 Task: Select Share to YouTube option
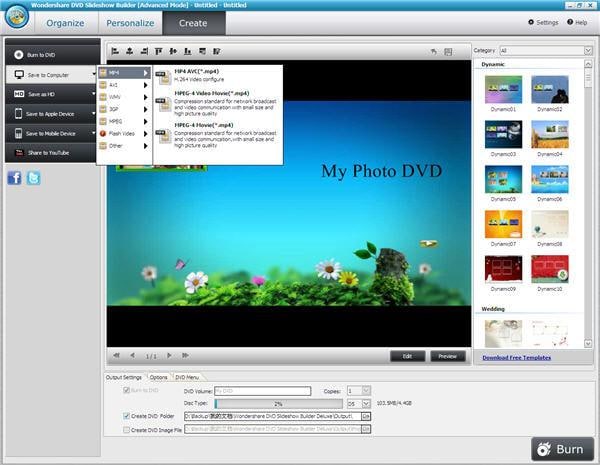53,153
